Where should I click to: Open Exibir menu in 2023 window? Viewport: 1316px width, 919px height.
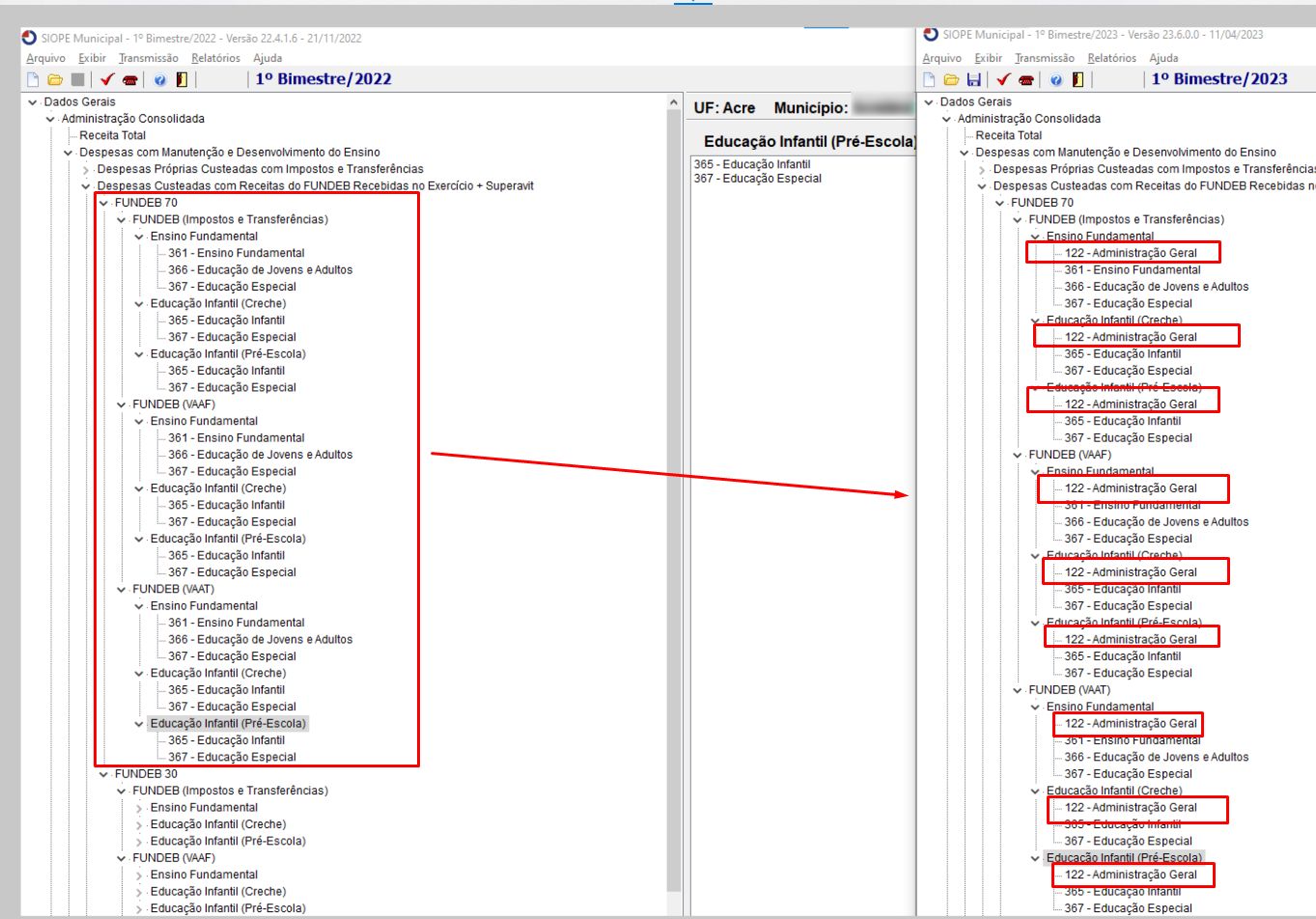989,58
